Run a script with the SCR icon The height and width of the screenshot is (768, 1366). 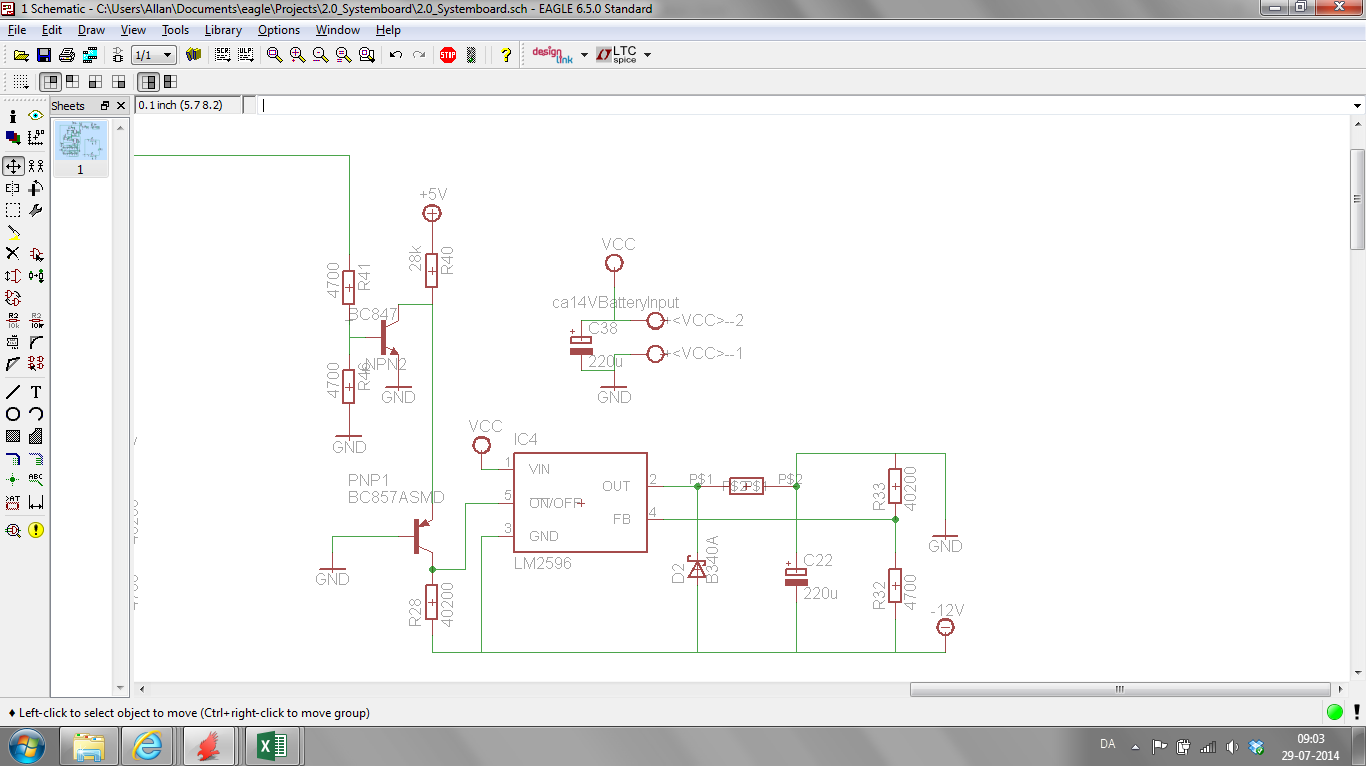(x=222, y=55)
